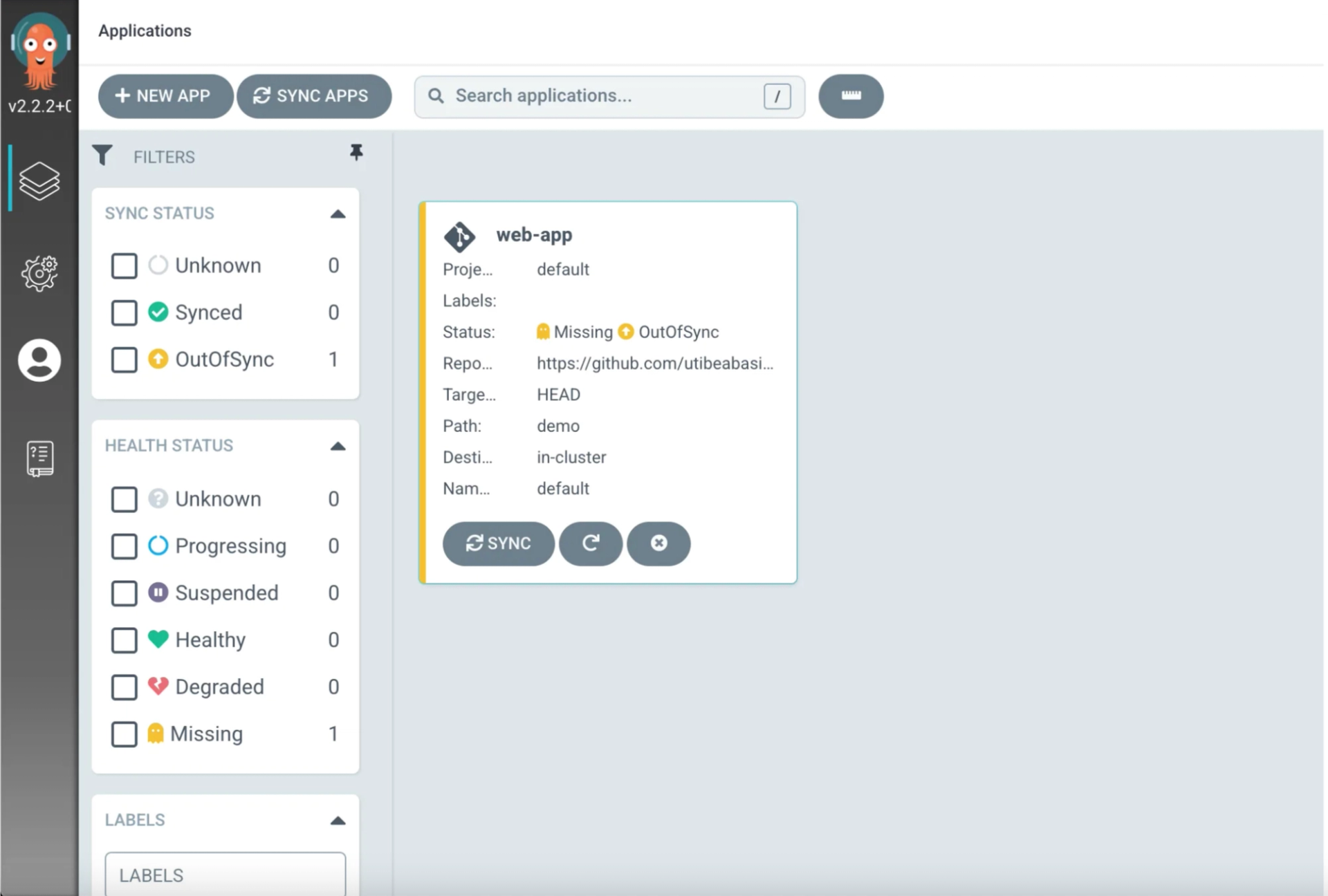Click the SYNC STATUS heading
This screenshot has height=896, width=1328.
tap(160, 213)
